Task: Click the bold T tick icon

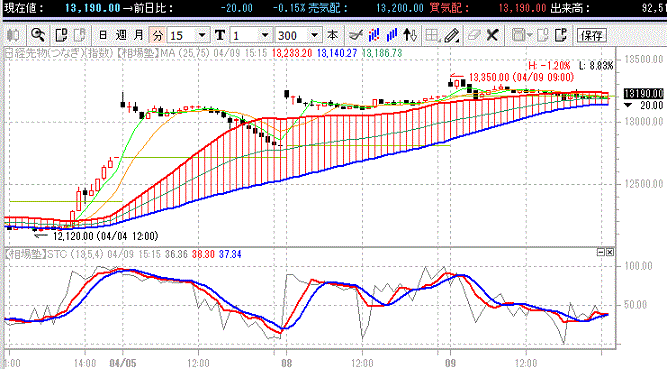Action: point(219,35)
